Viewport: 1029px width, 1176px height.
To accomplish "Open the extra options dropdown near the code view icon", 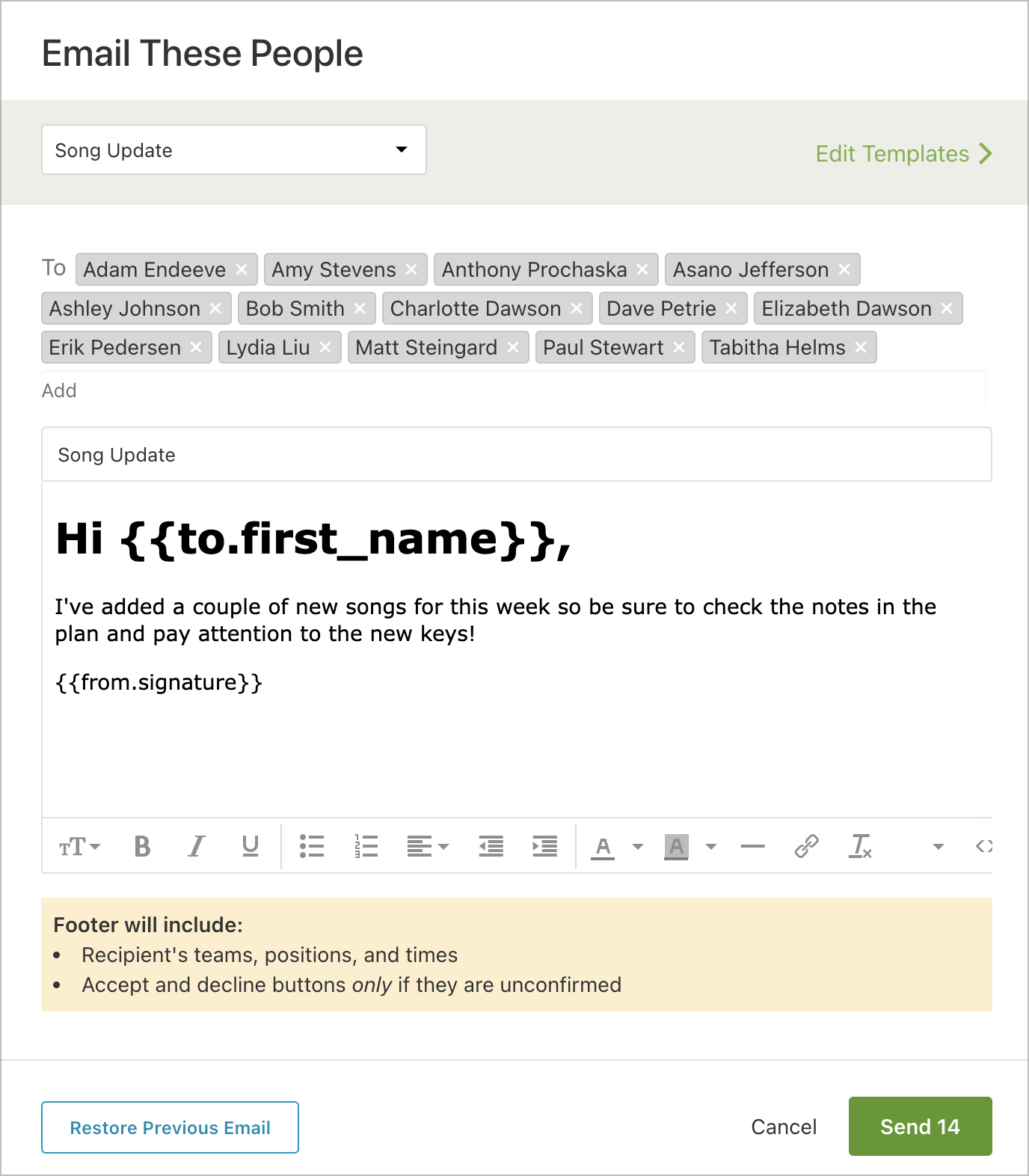I will tap(939, 847).
